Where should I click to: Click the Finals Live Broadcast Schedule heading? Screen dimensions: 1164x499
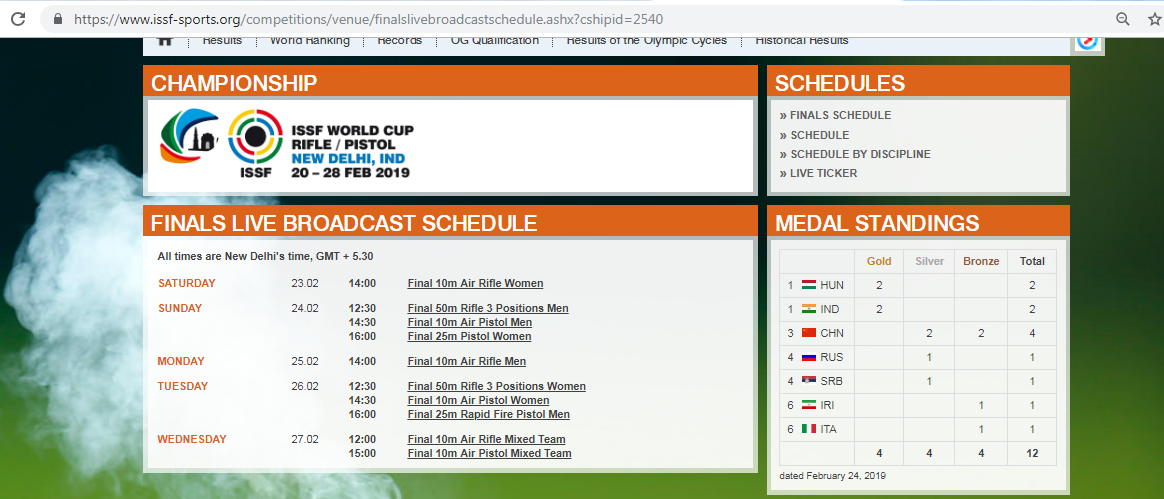344,223
